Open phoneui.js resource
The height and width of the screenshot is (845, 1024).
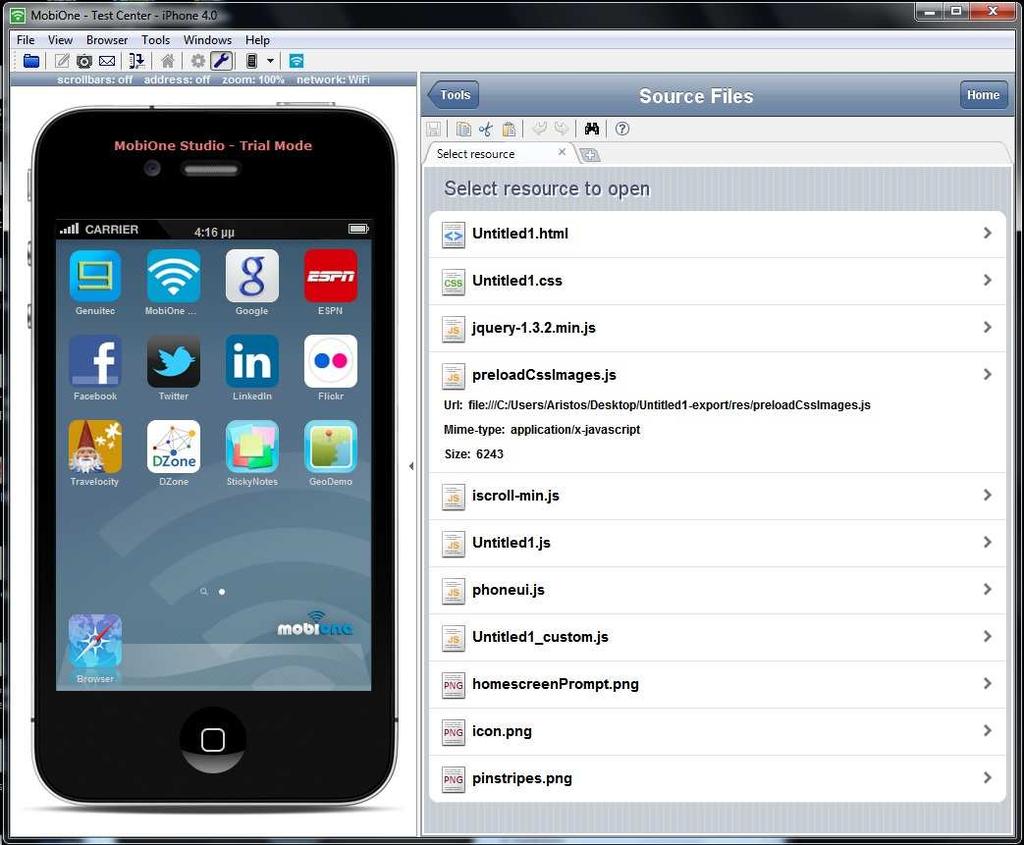coord(716,590)
